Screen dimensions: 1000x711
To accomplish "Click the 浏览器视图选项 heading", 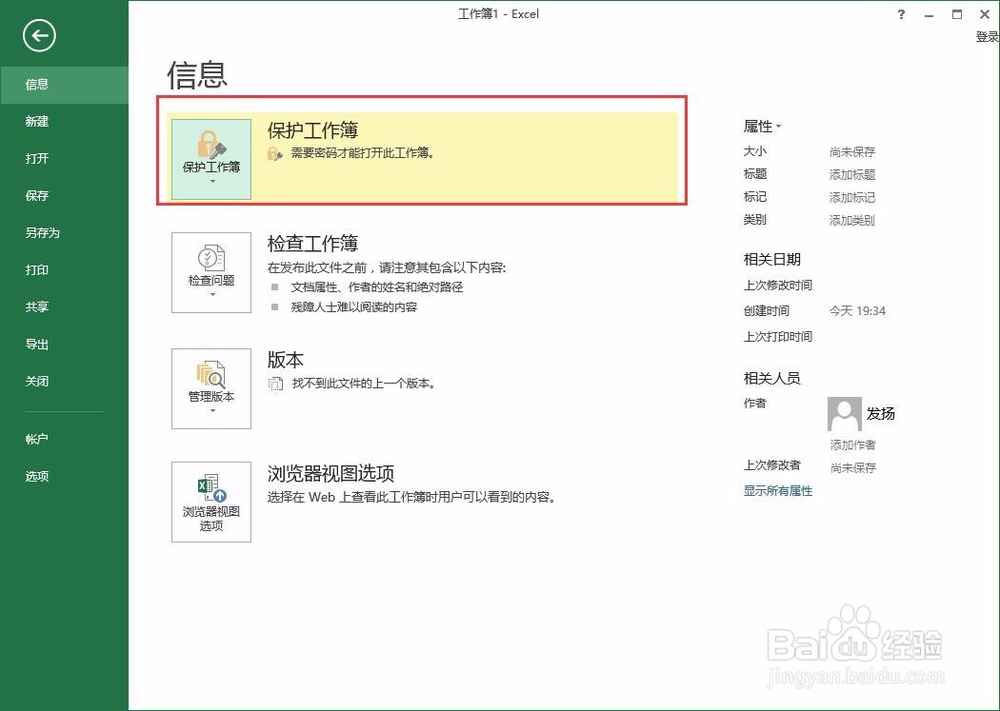I will click(331, 473).
